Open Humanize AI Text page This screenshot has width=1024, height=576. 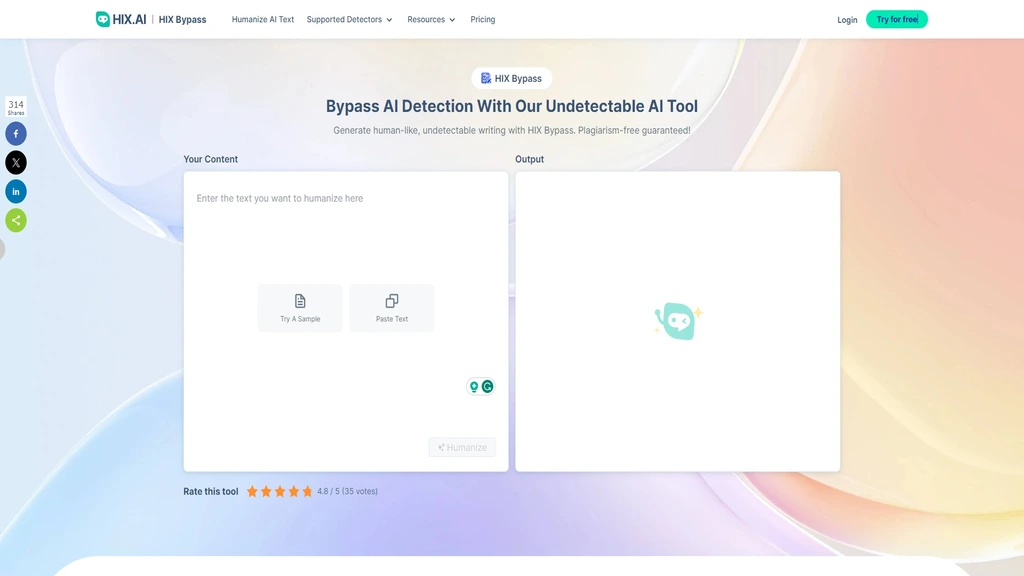click(x=263, y=20)
